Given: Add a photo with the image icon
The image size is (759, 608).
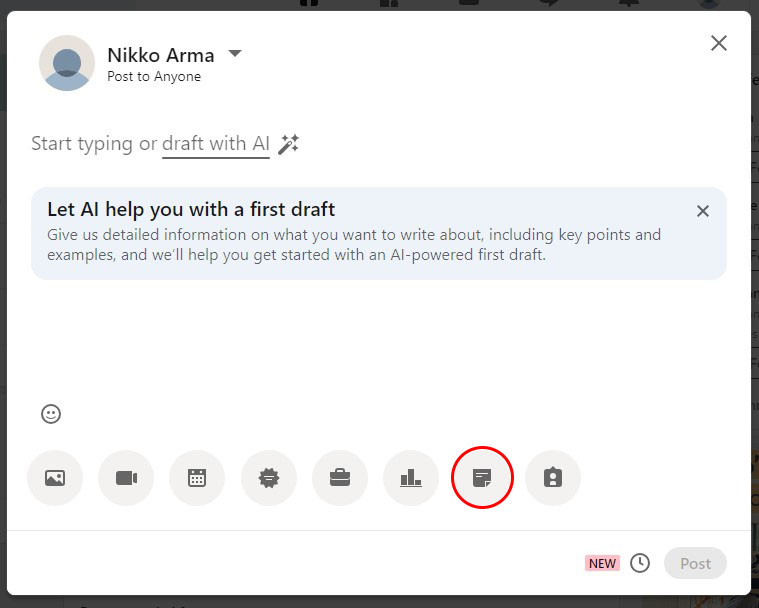Looking at the screenshot, I should [55, 478].
